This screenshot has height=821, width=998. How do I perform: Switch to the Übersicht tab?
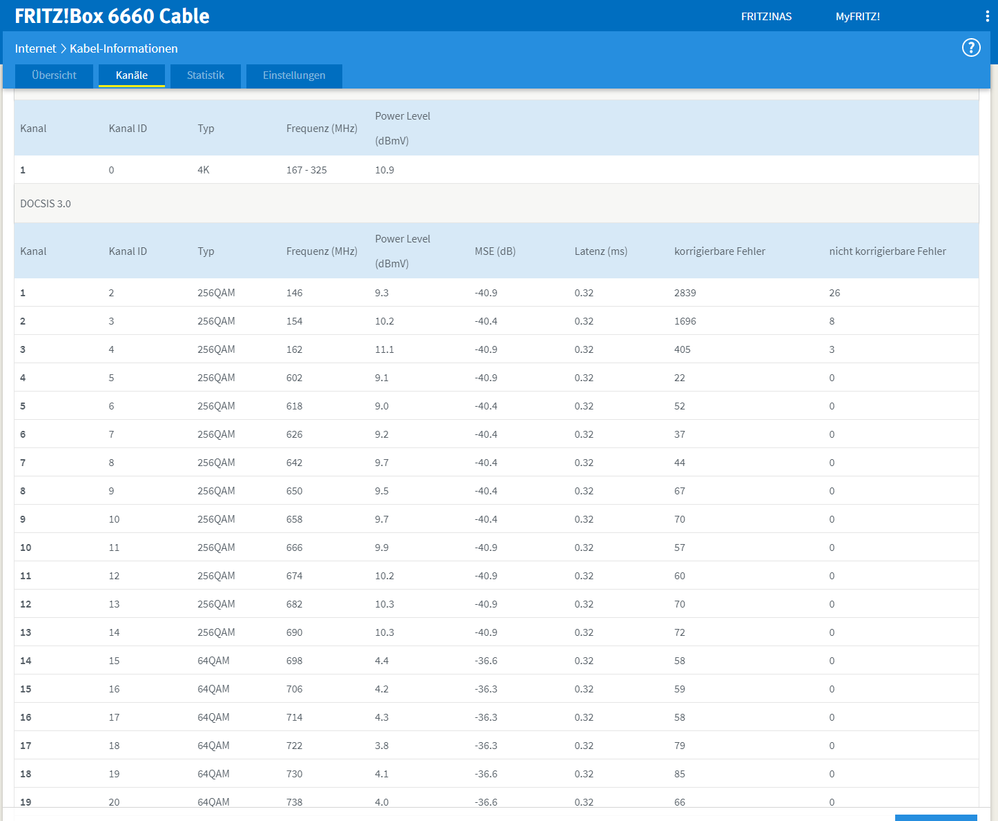tap(54, 76)
